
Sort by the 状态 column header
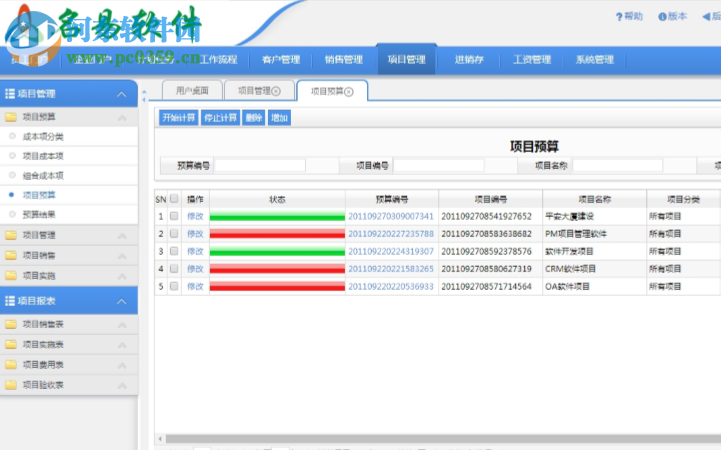277,199
